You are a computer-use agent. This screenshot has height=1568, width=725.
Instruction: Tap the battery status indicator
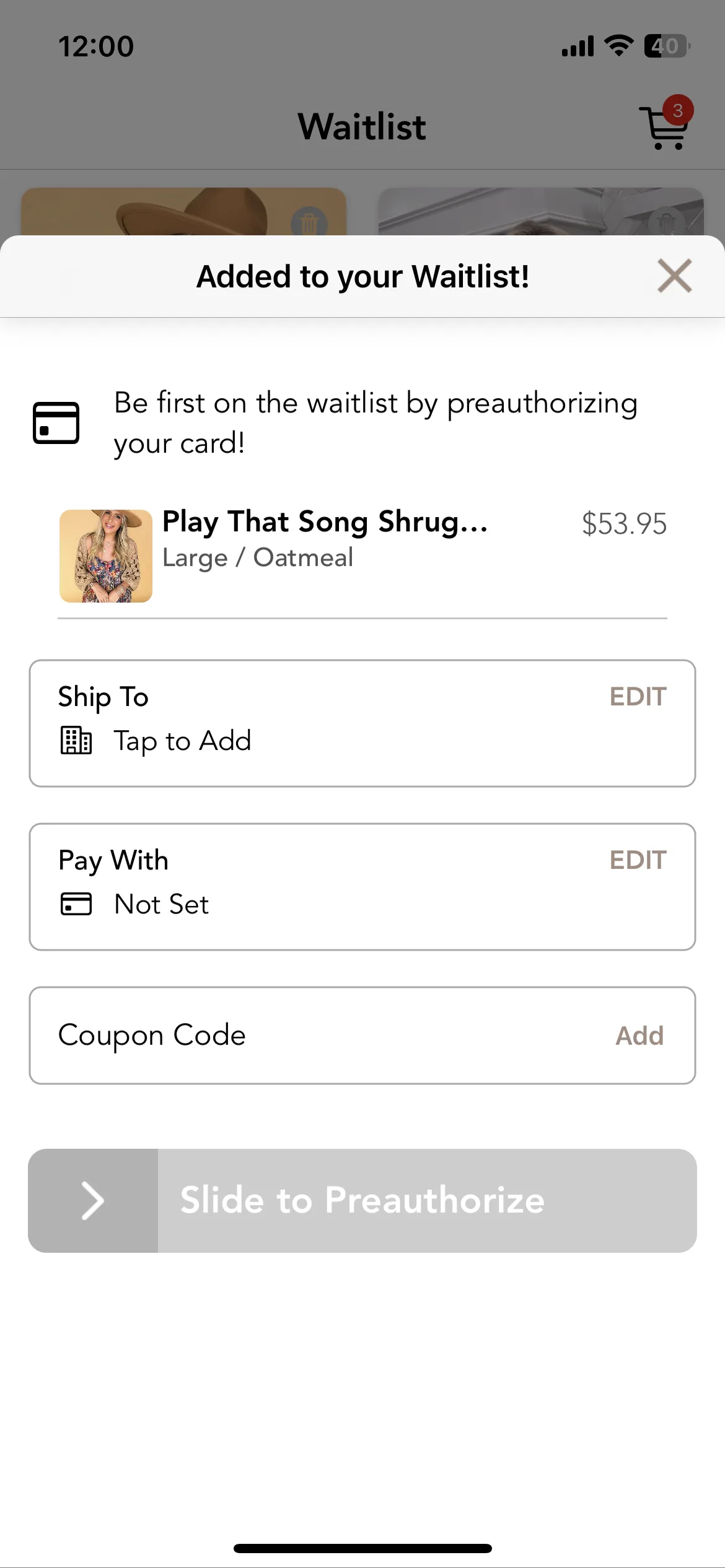point(667,46)
